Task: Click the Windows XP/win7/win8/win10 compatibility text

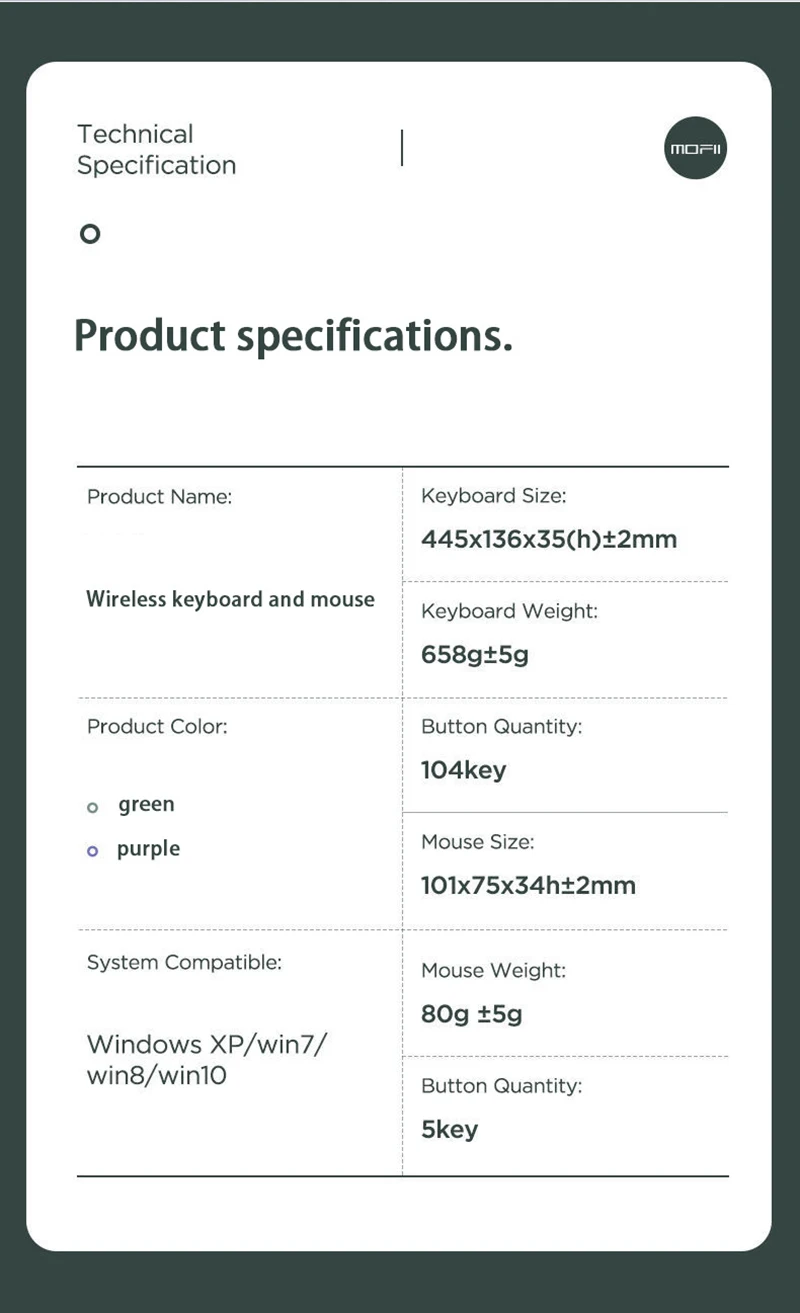Action: [207, 1060]
